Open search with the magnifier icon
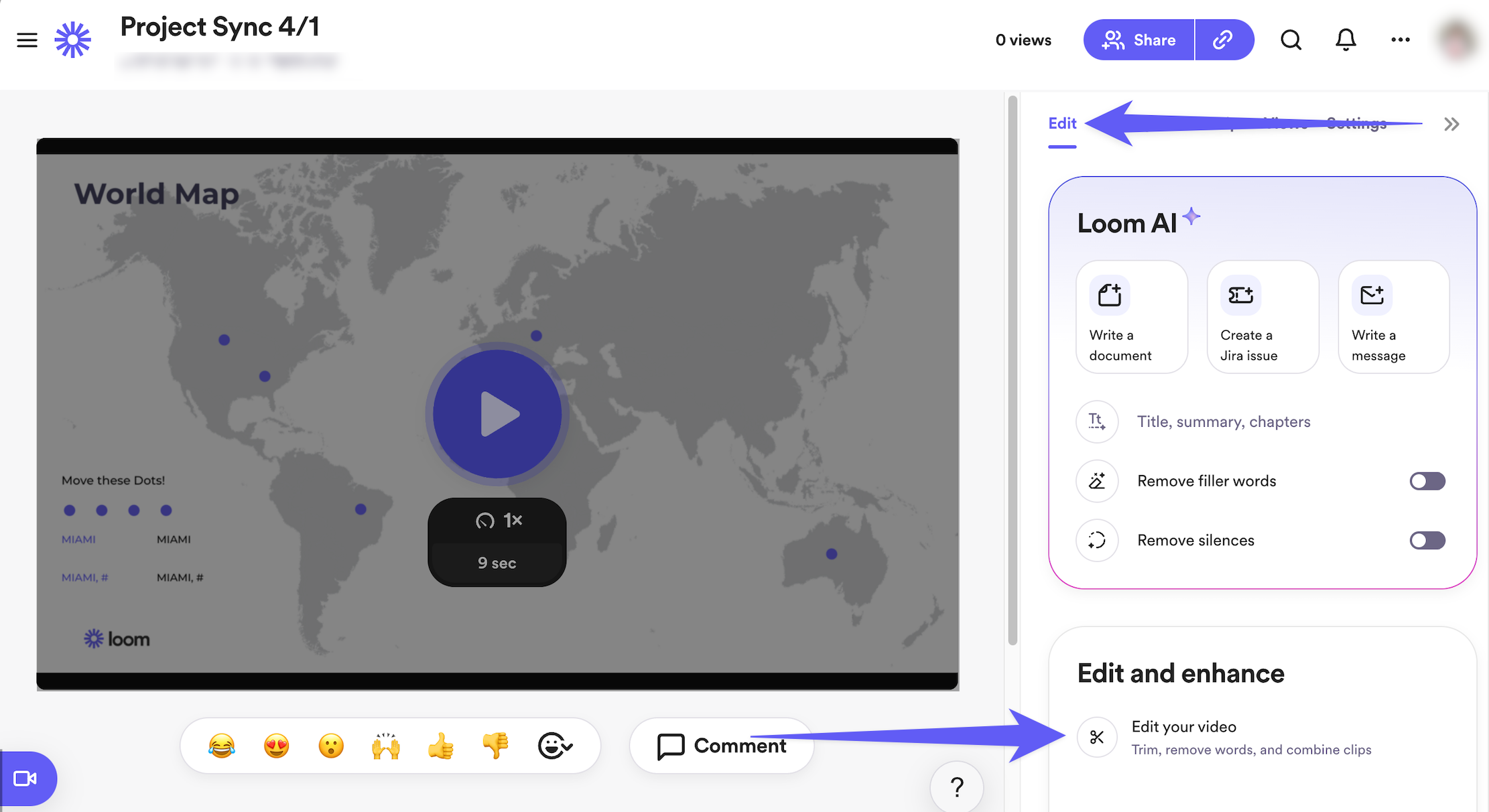Viewport: 1489px width, 812px height. point(1291,40)
